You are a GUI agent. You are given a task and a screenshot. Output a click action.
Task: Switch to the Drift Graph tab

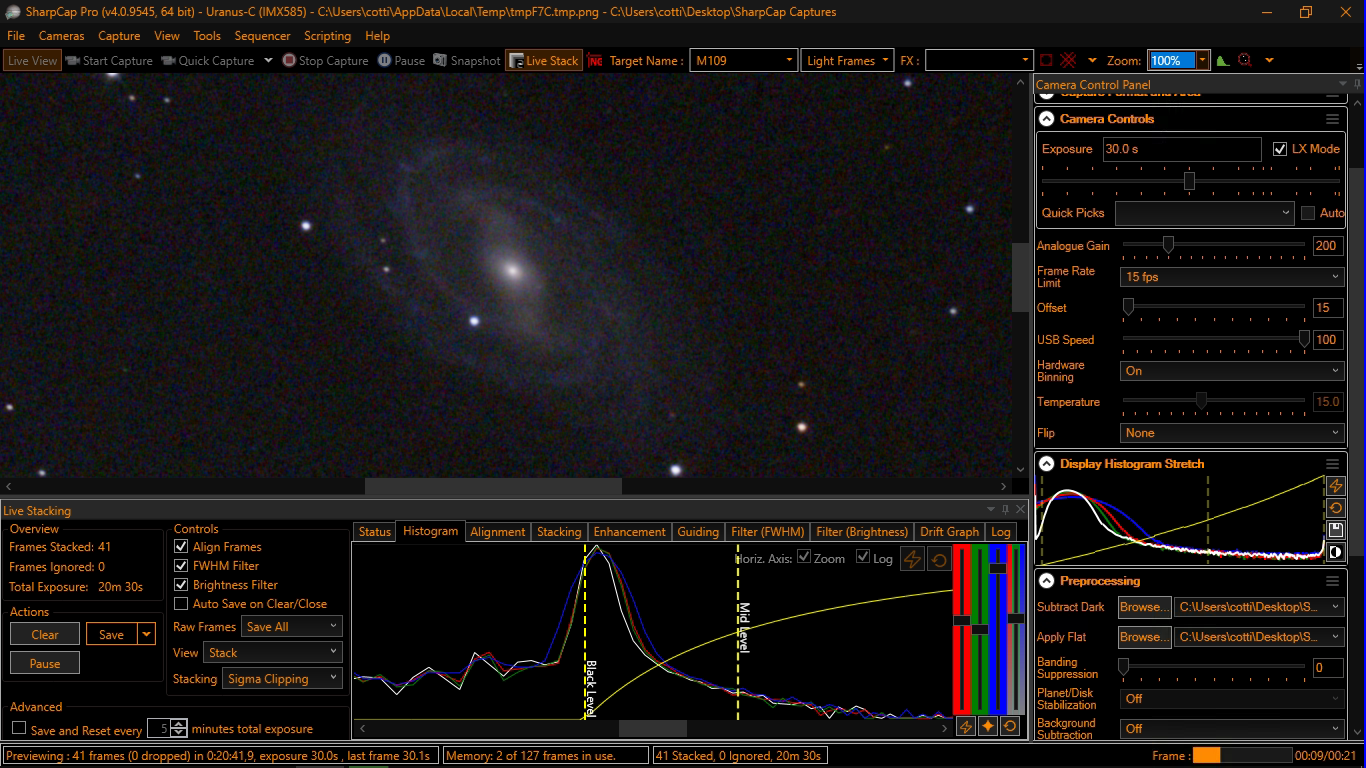949,532
